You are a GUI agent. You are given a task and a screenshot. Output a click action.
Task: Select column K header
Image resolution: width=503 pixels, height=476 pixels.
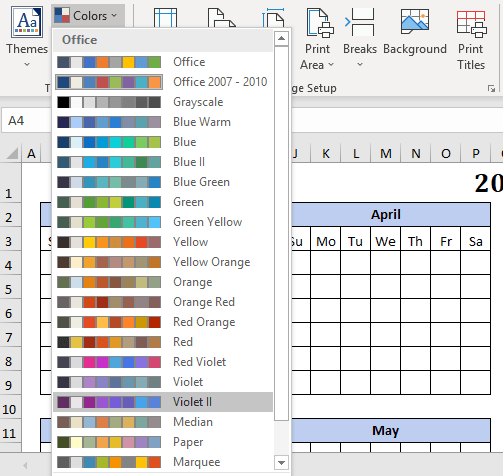[x=326, y=154]
